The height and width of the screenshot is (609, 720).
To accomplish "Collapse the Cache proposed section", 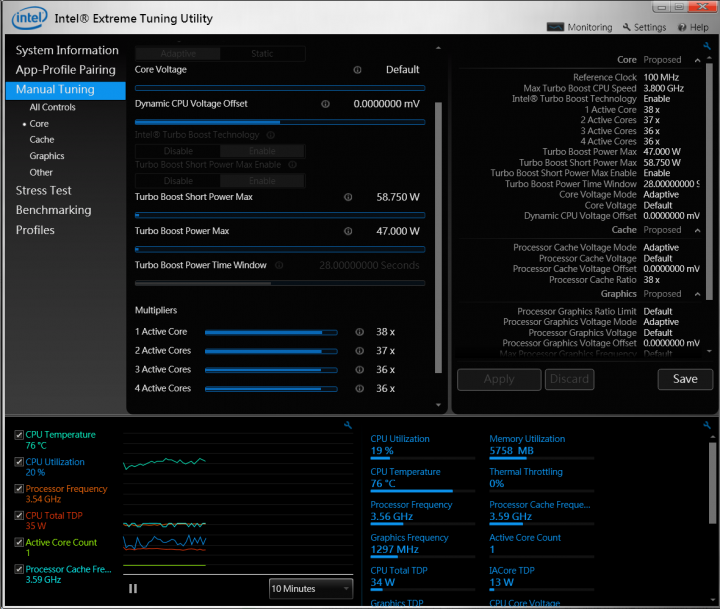I will pyautogui.click(x=697, y=230).
